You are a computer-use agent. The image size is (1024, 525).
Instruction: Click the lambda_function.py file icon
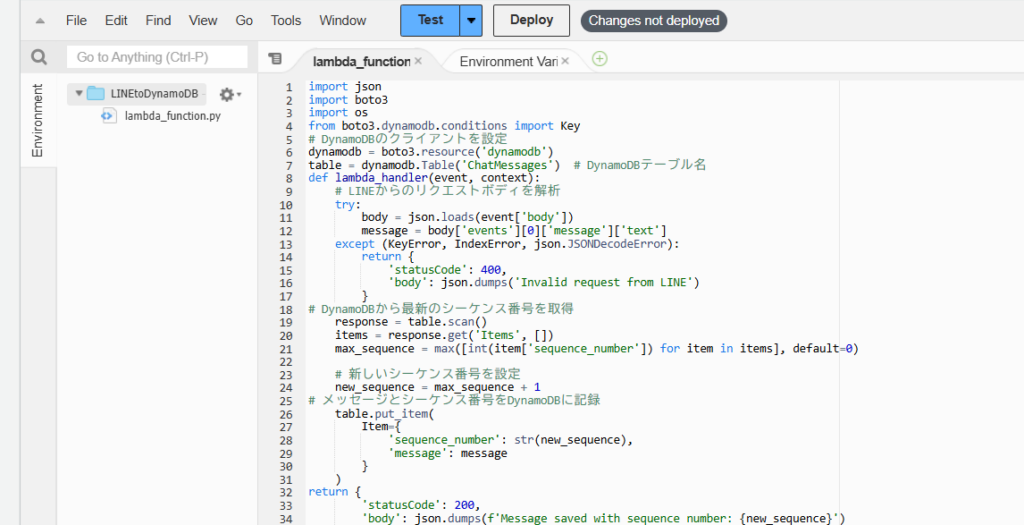[108, 116]
